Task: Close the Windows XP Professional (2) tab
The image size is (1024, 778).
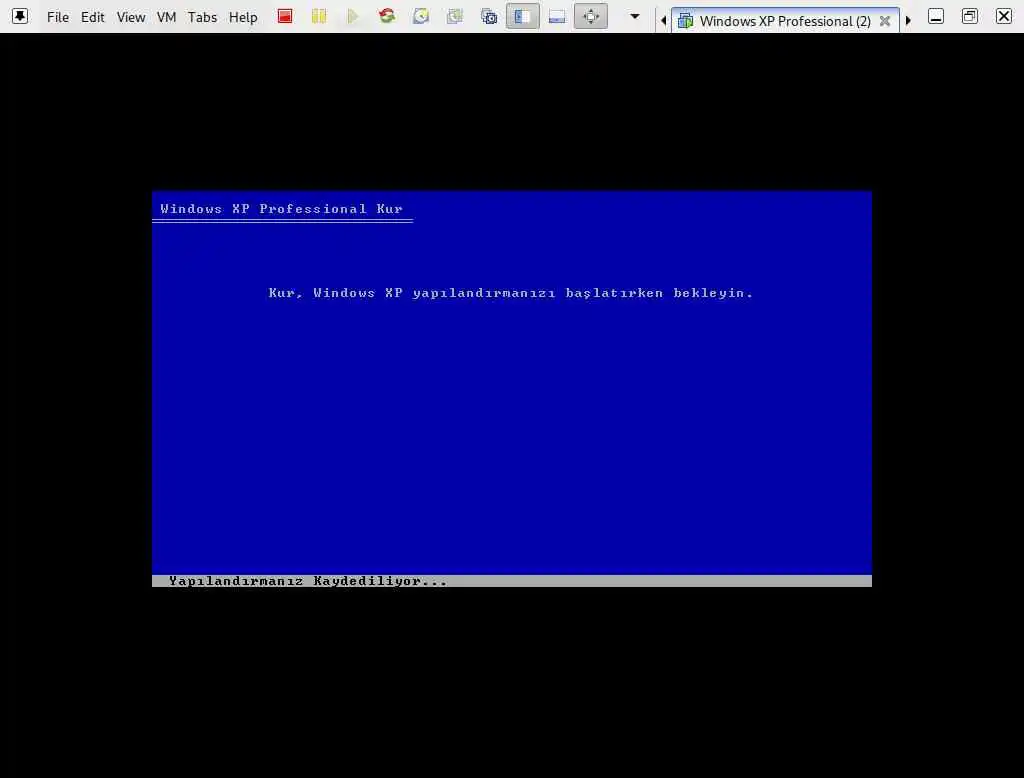Action: pos(885,21)
